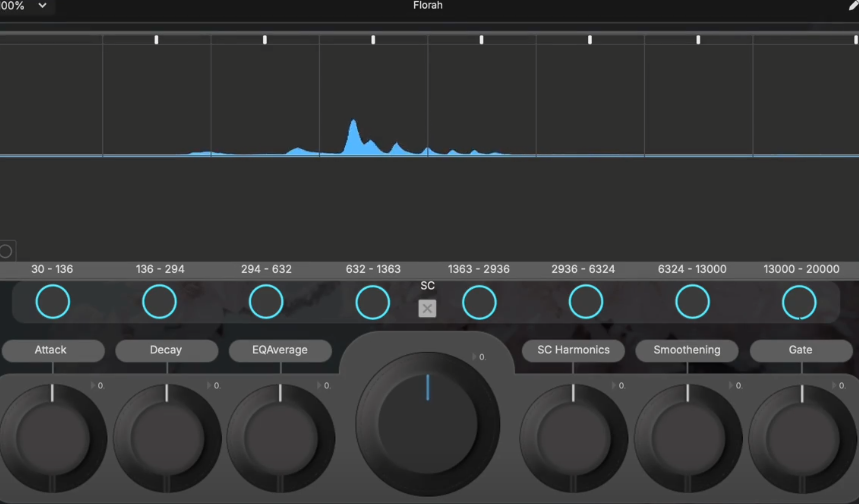Click the SC Harmonics label button
Image resolution: width=859 pixels, height=504 pixels.
point(573,351)
